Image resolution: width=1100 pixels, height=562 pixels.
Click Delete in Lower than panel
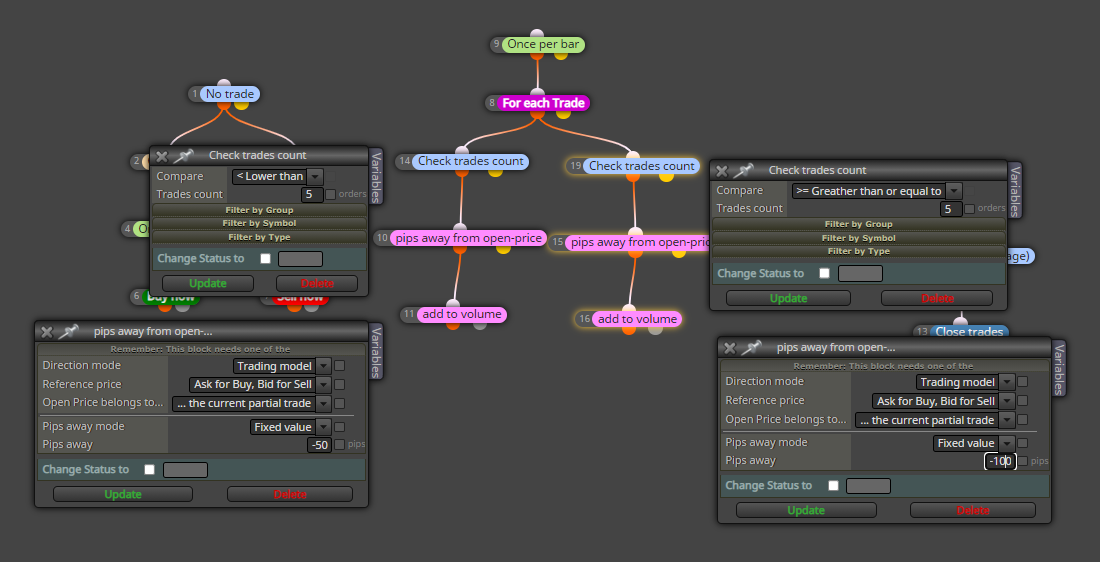[317, 283]
